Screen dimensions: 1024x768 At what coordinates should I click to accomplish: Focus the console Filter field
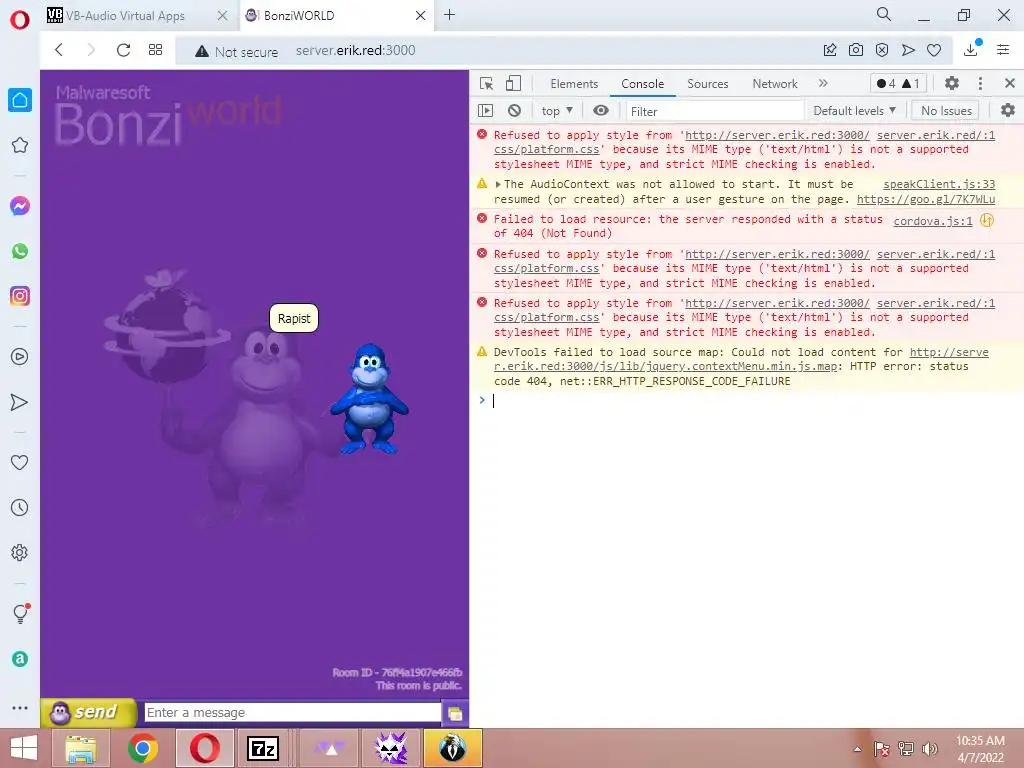(x=714, y=112)
